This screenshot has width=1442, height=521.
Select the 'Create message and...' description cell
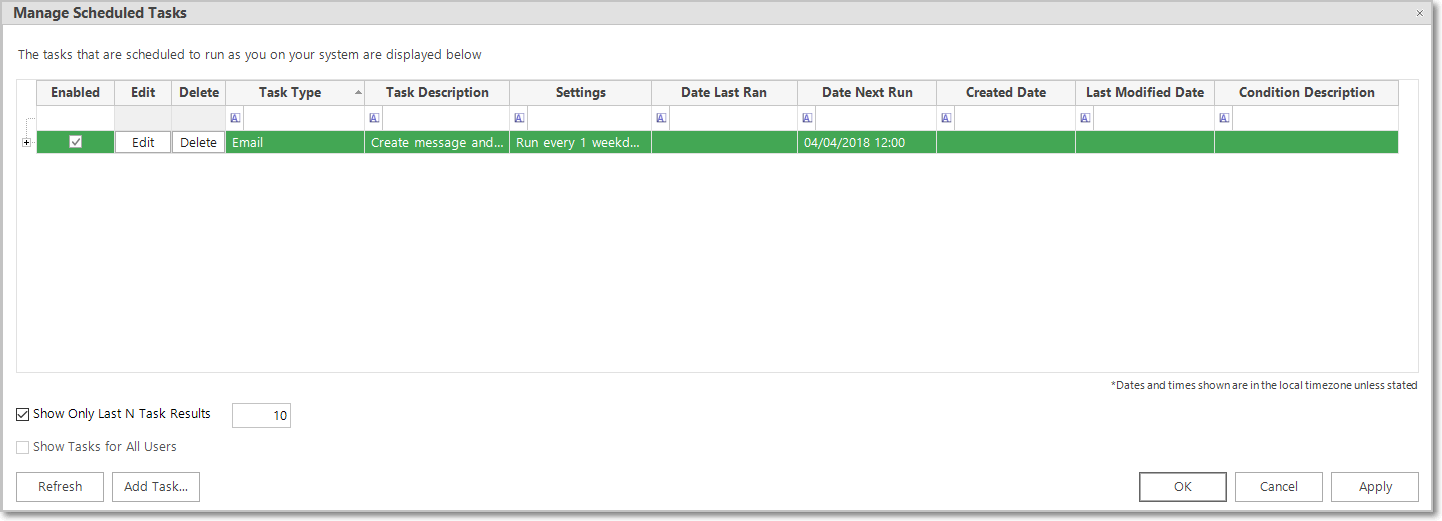pos(437,142)
